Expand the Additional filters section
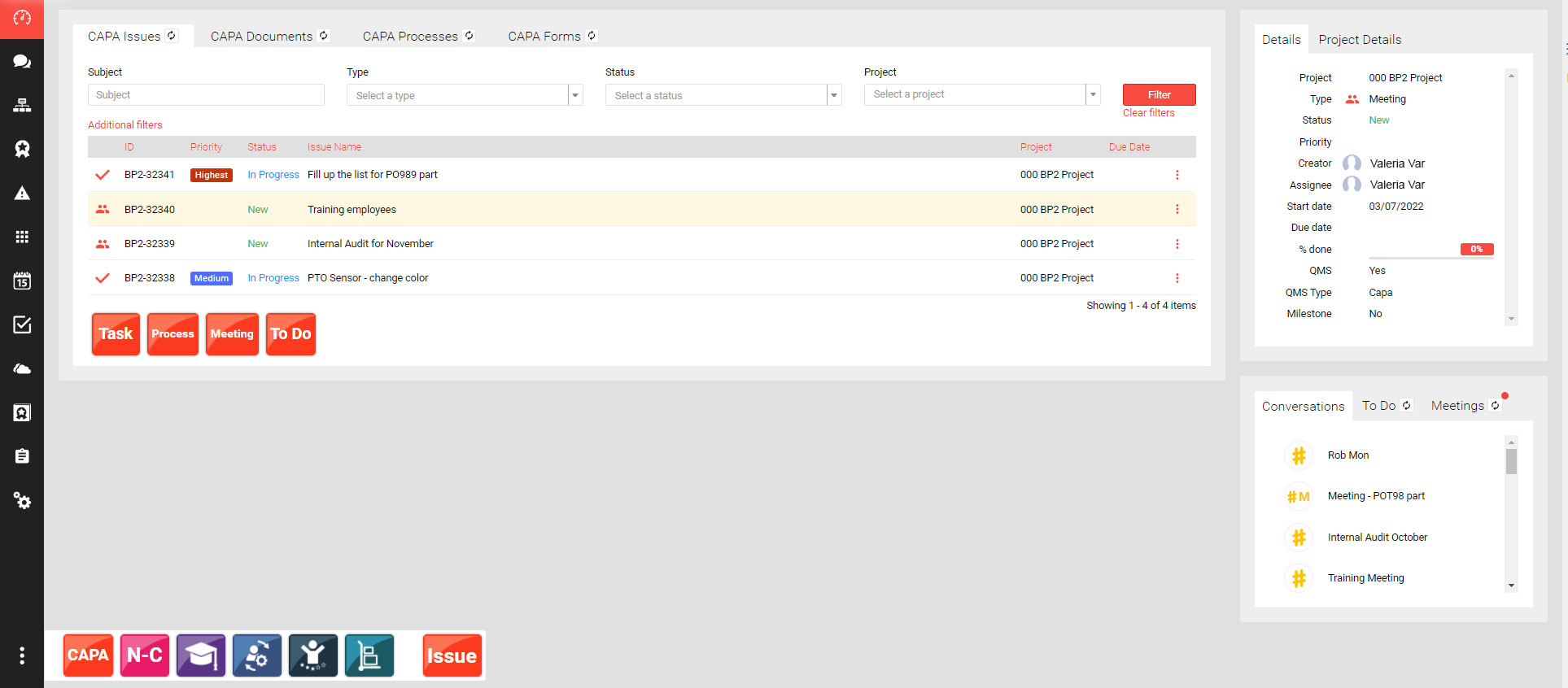The image size is (1568, 688). tap(125, 124)
